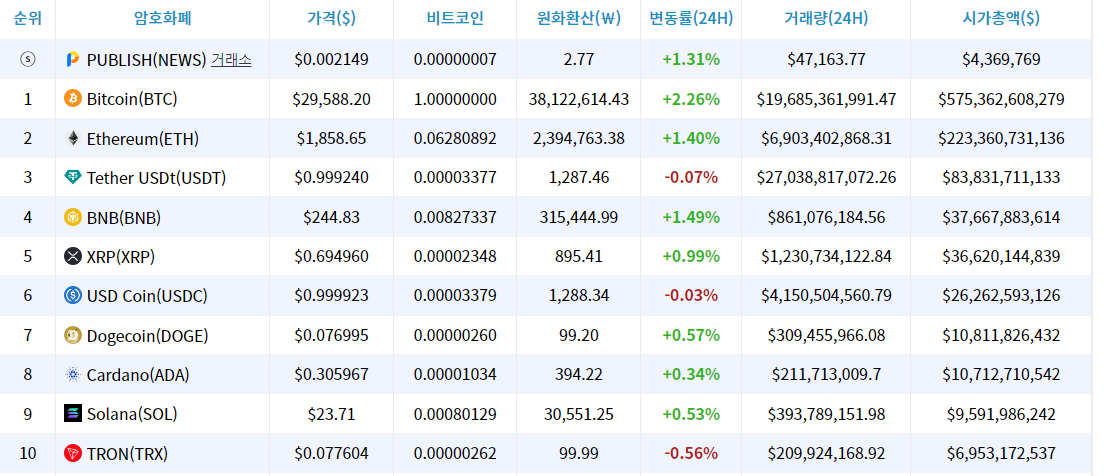Sort by the 변동률(24H) column header
The width and height of the screenshot is (1114, 476).
pyautogui.click(x=691, y=18)
